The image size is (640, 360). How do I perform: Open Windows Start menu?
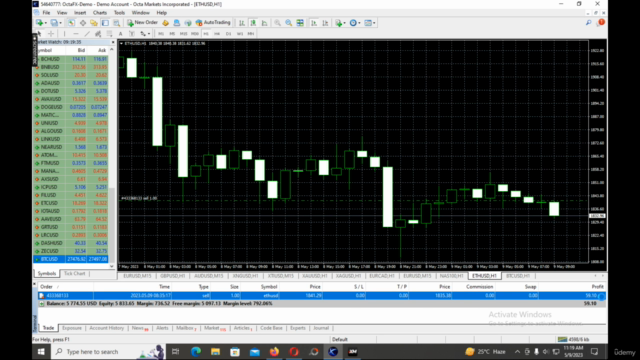point(41,351)
